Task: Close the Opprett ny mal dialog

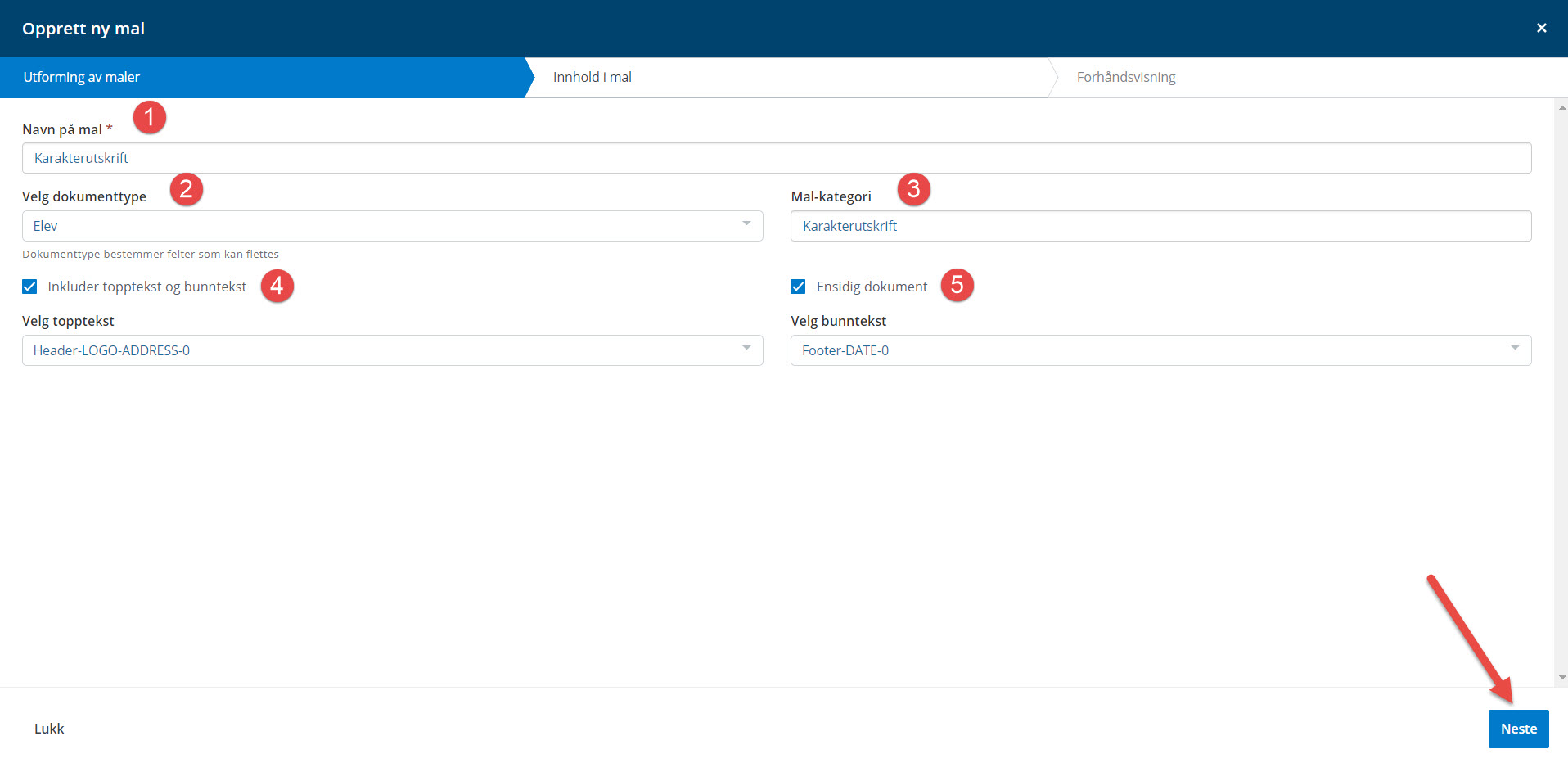Action: tap(1541, 29)
